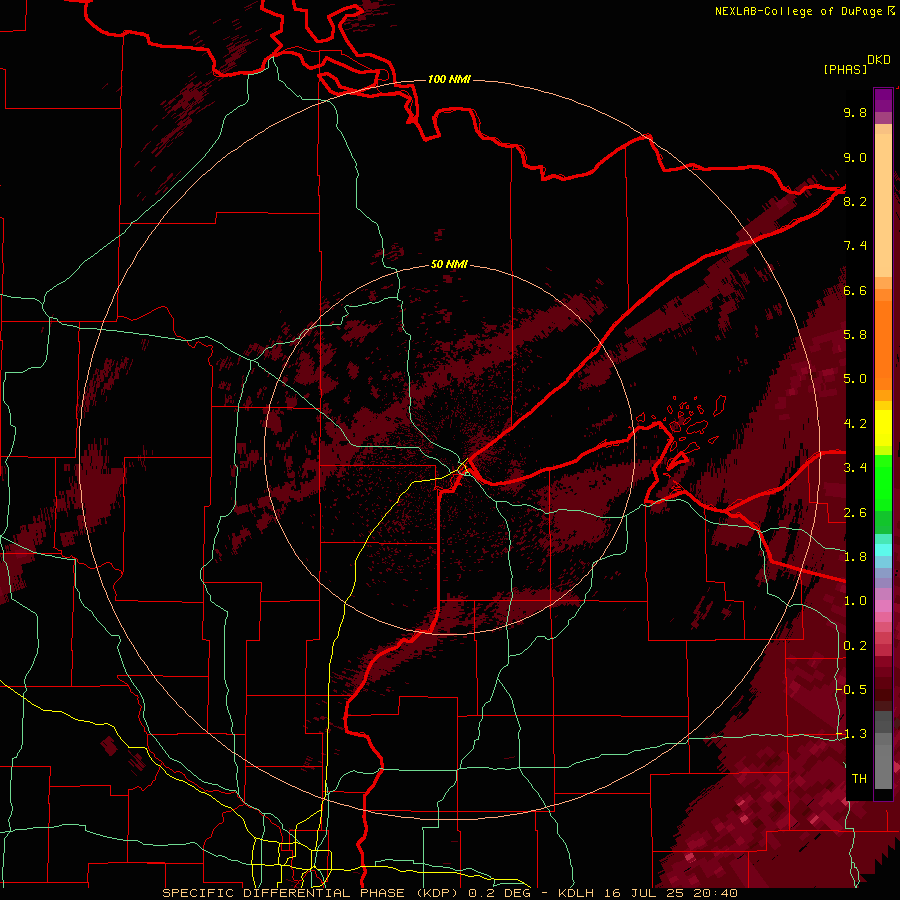
Task: Pick the purple segment atop the color bar
Action: 883,100
